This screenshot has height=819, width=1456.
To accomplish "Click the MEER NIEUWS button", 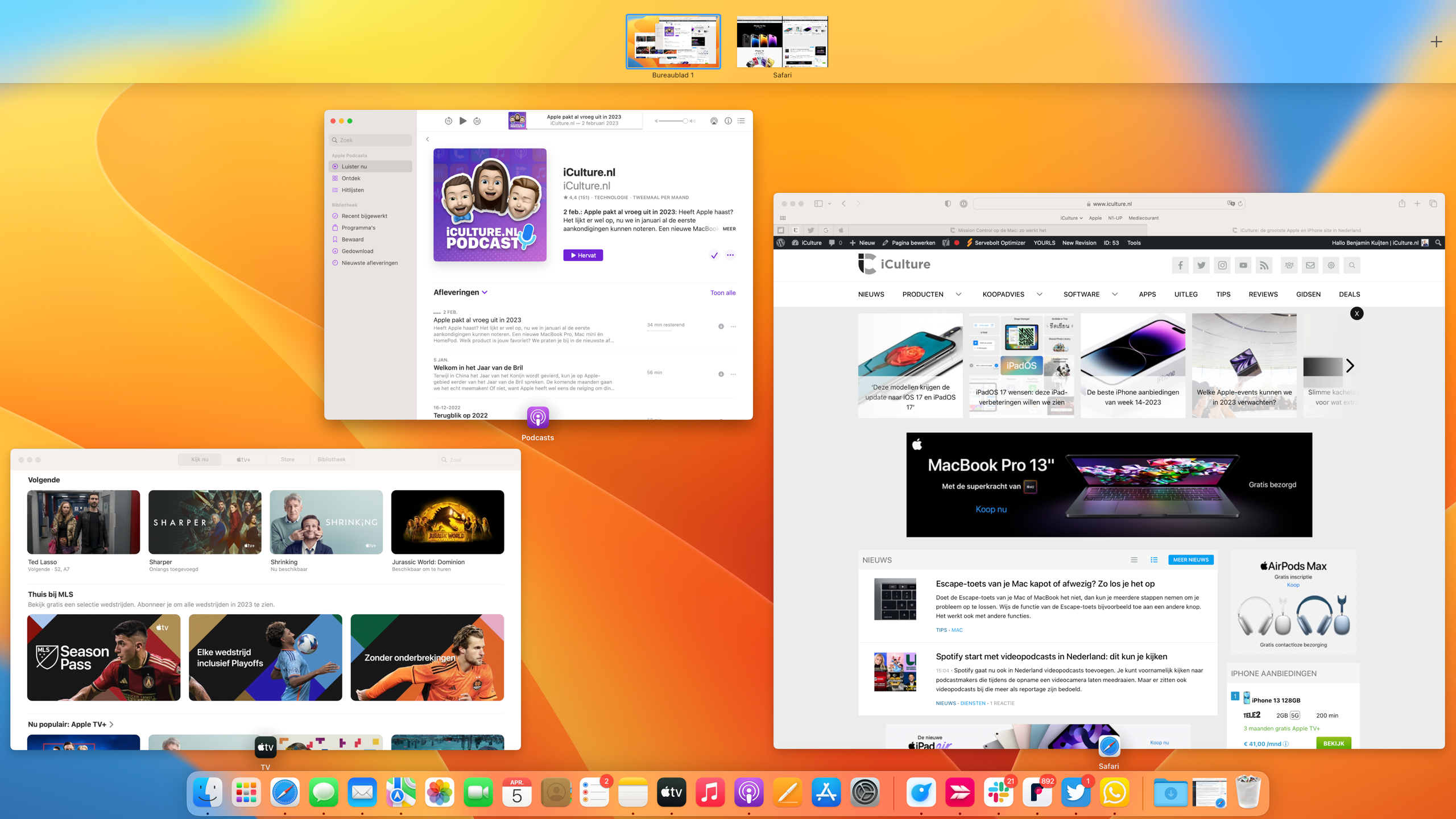I will click(1191, 560).
